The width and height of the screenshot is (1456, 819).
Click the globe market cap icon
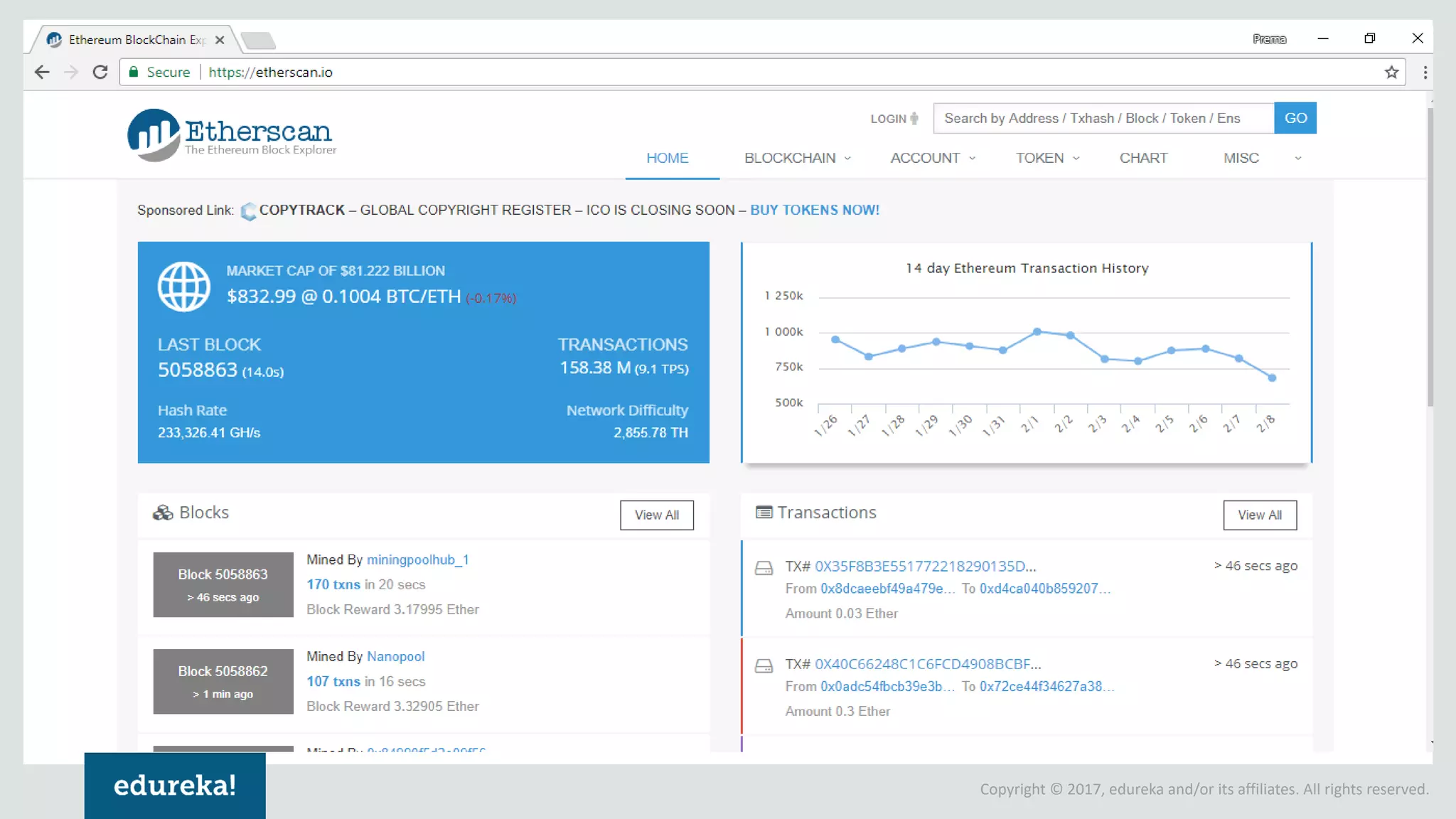[x=184, y=287]
